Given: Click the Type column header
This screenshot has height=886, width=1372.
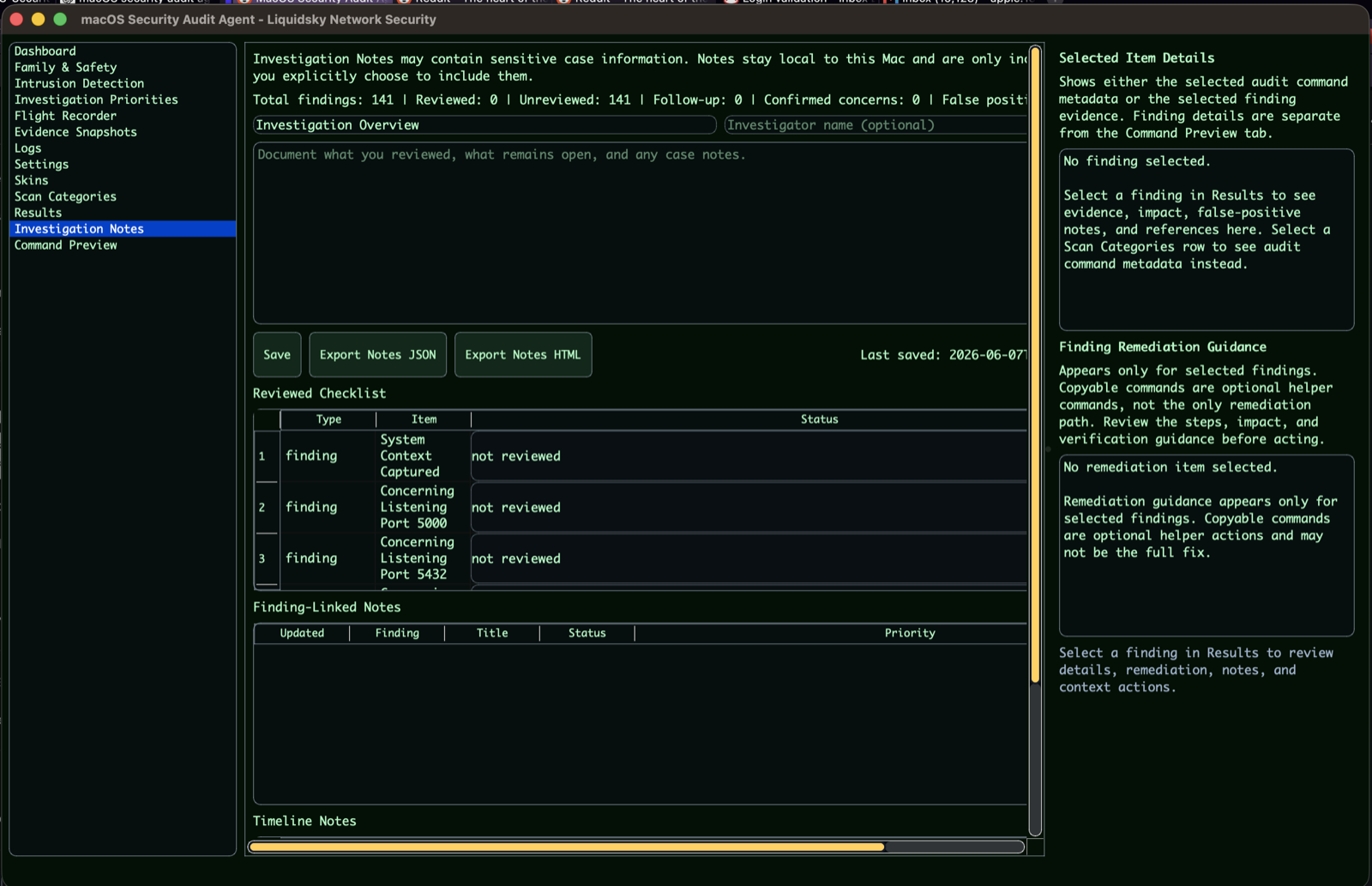Looking at the screenshot, I should tap(328, 419).
